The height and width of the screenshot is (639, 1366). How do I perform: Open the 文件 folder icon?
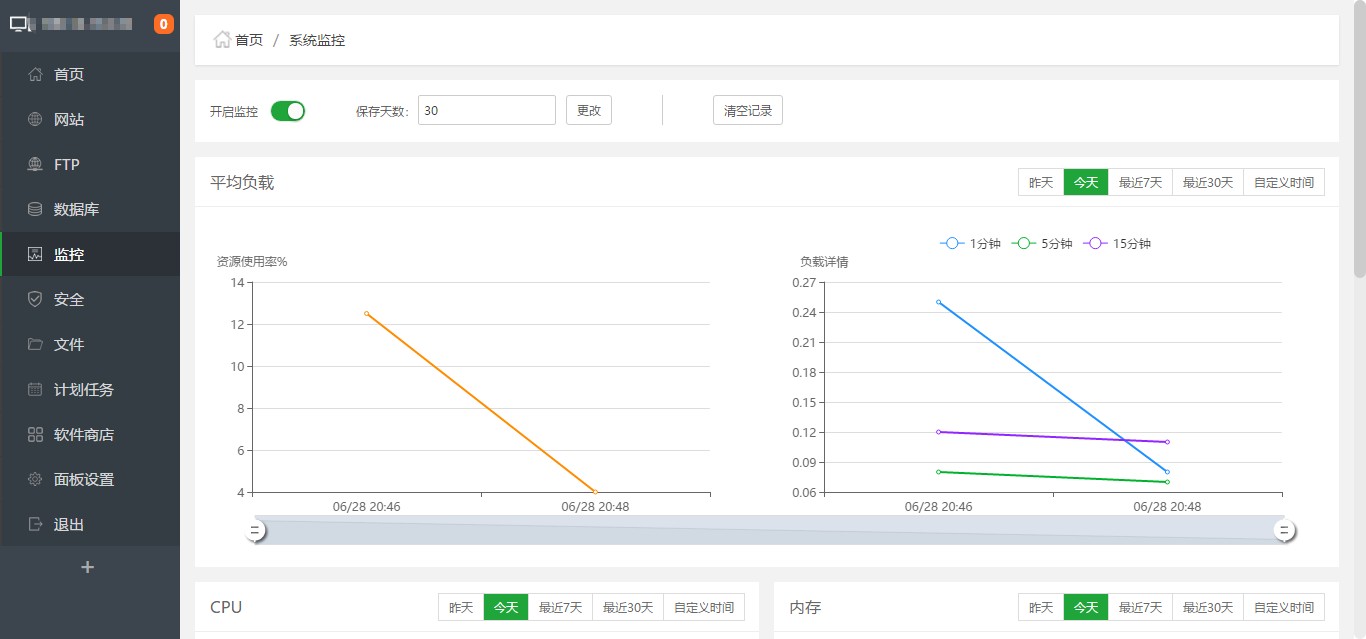pos(35,345)
